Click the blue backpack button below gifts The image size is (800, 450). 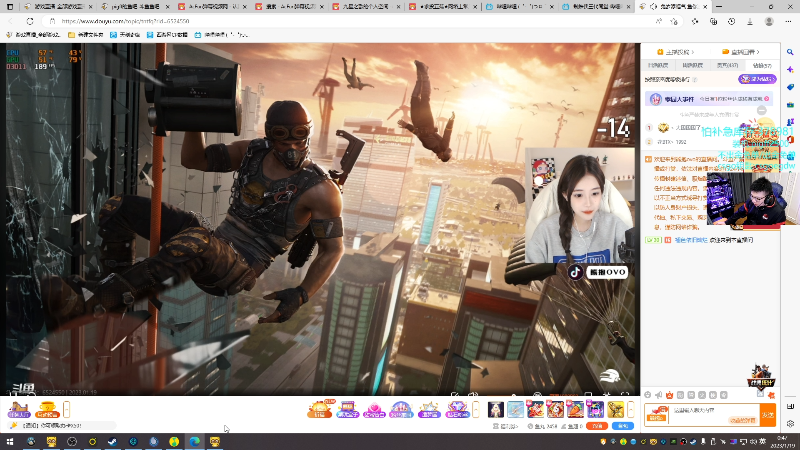(x=622, y=426)
